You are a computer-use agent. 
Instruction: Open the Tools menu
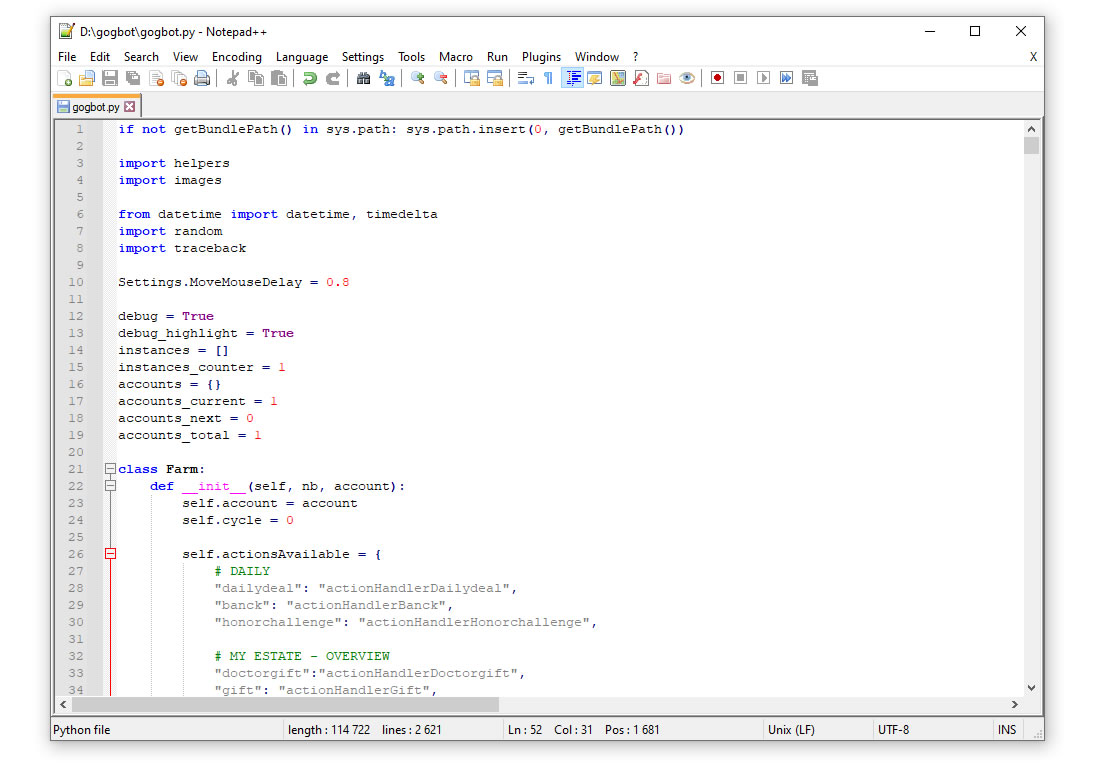(412, 57)
